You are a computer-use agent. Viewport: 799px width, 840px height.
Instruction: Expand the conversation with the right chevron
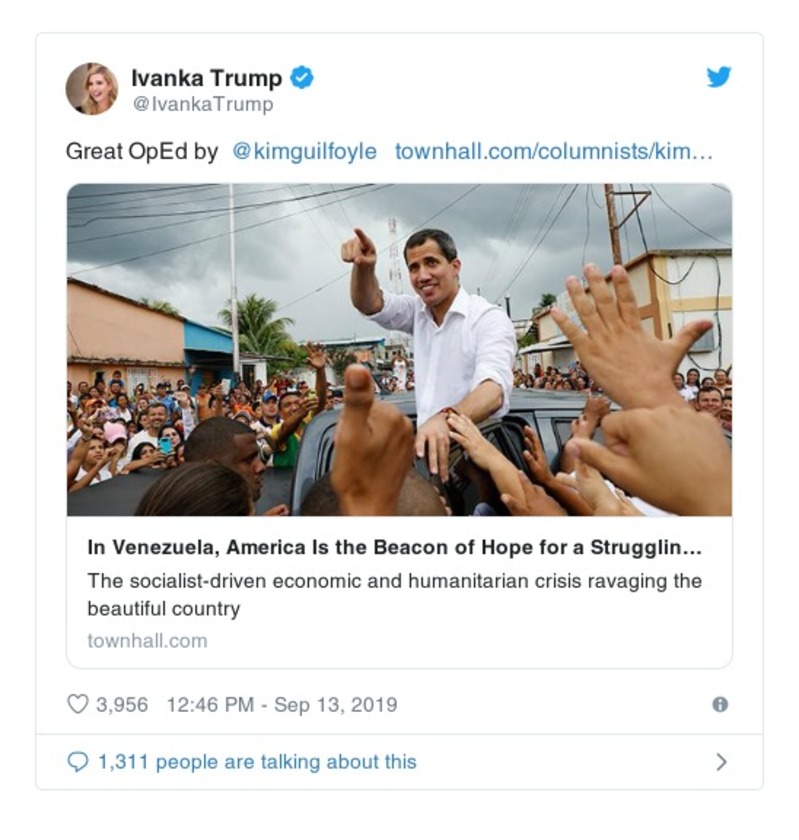(721, 762)
